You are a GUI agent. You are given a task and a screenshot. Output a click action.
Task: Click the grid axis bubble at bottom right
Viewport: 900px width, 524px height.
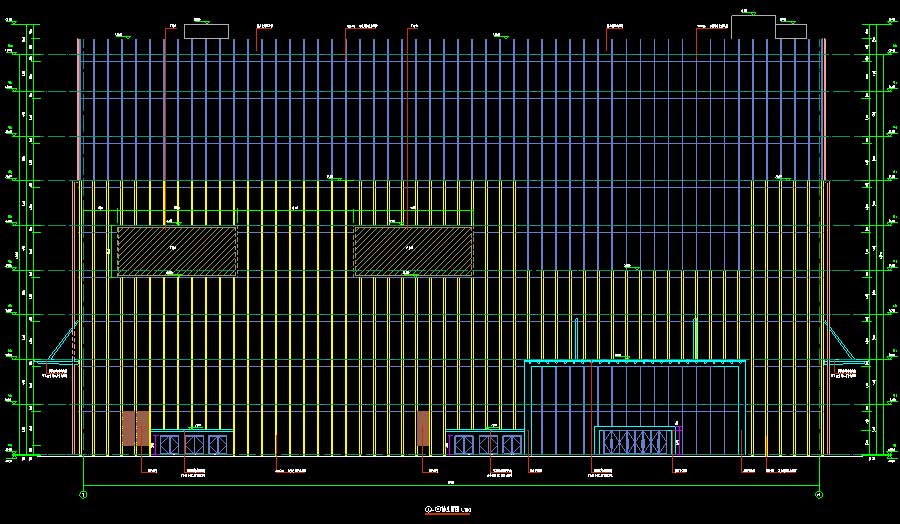coord(818,494)
